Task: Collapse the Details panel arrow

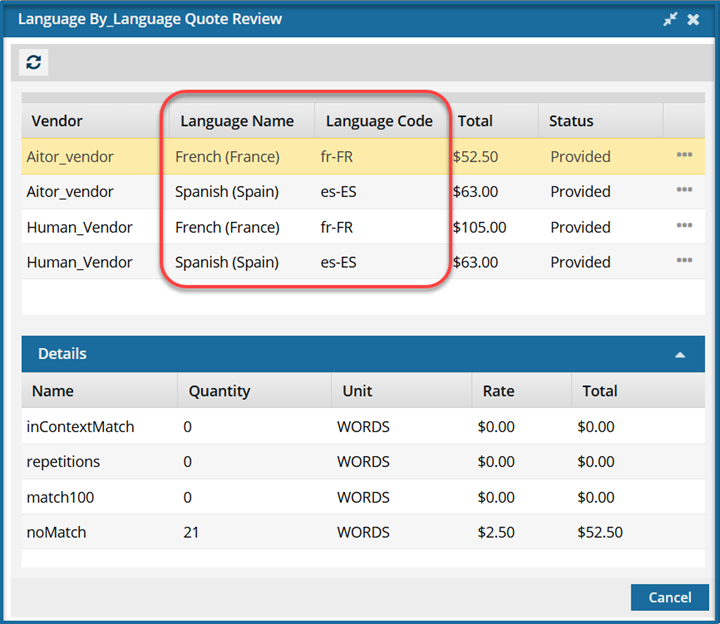Action: [680, 354]
